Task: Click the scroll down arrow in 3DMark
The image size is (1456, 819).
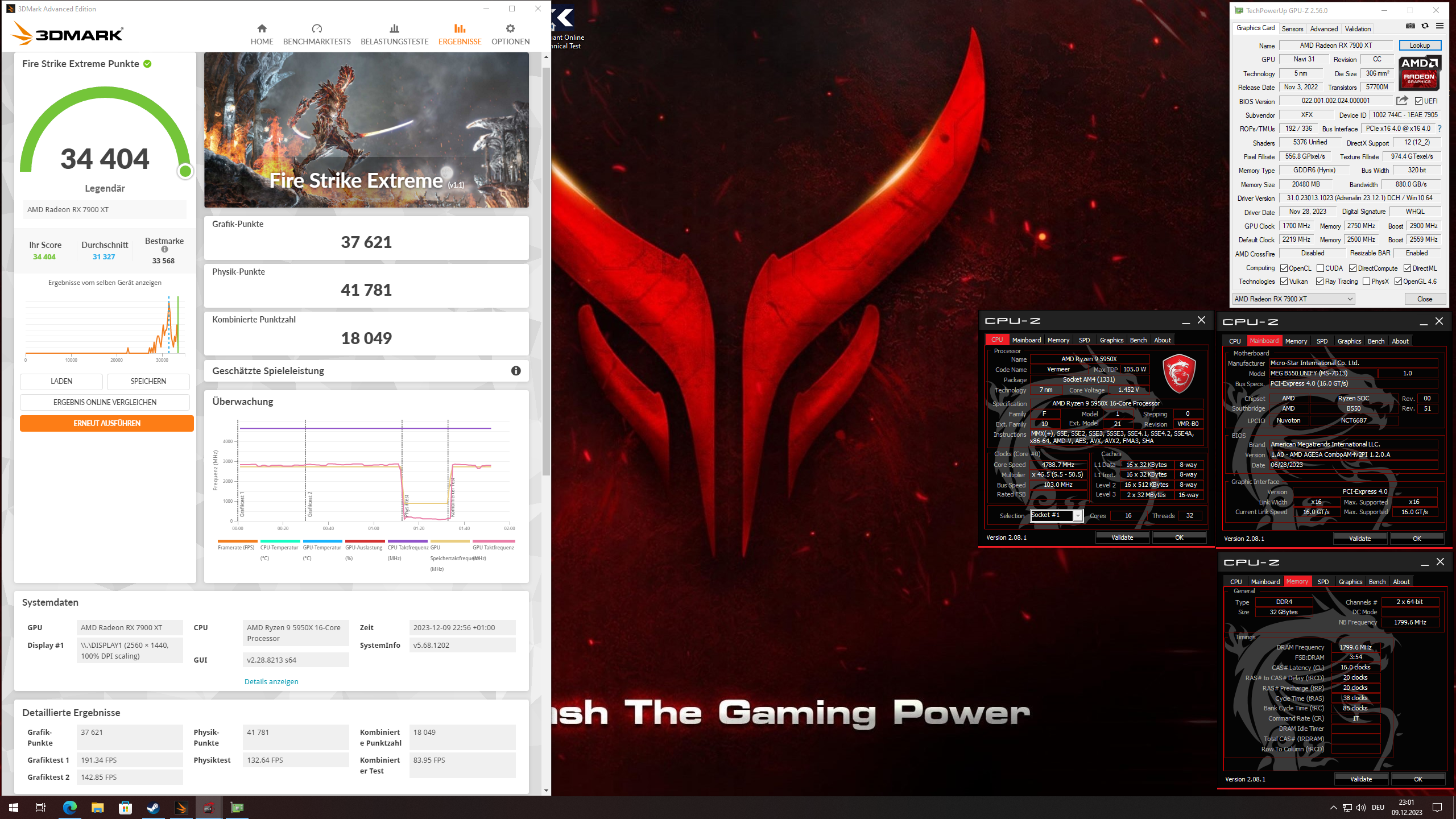Action: coord(546,790)
